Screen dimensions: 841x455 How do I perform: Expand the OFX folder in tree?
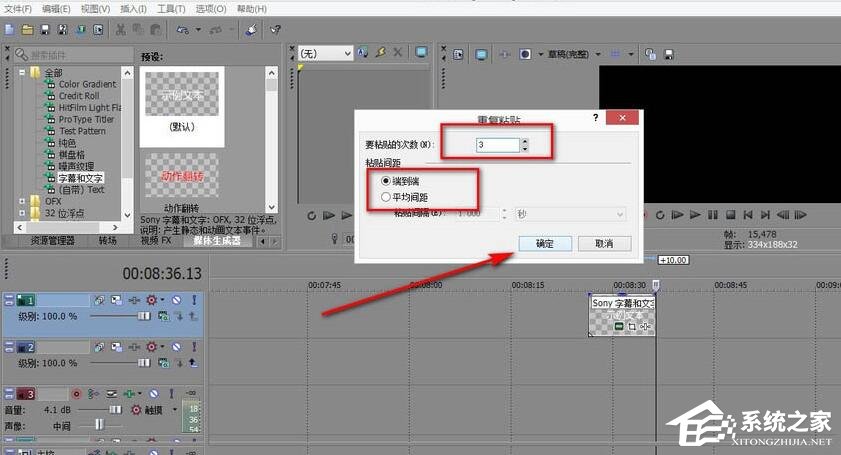(21, 201)
